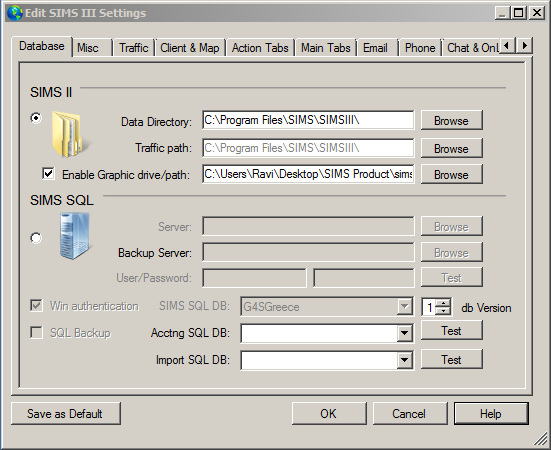Click the Save as Default button
The image size is (551, 450).
66,413
